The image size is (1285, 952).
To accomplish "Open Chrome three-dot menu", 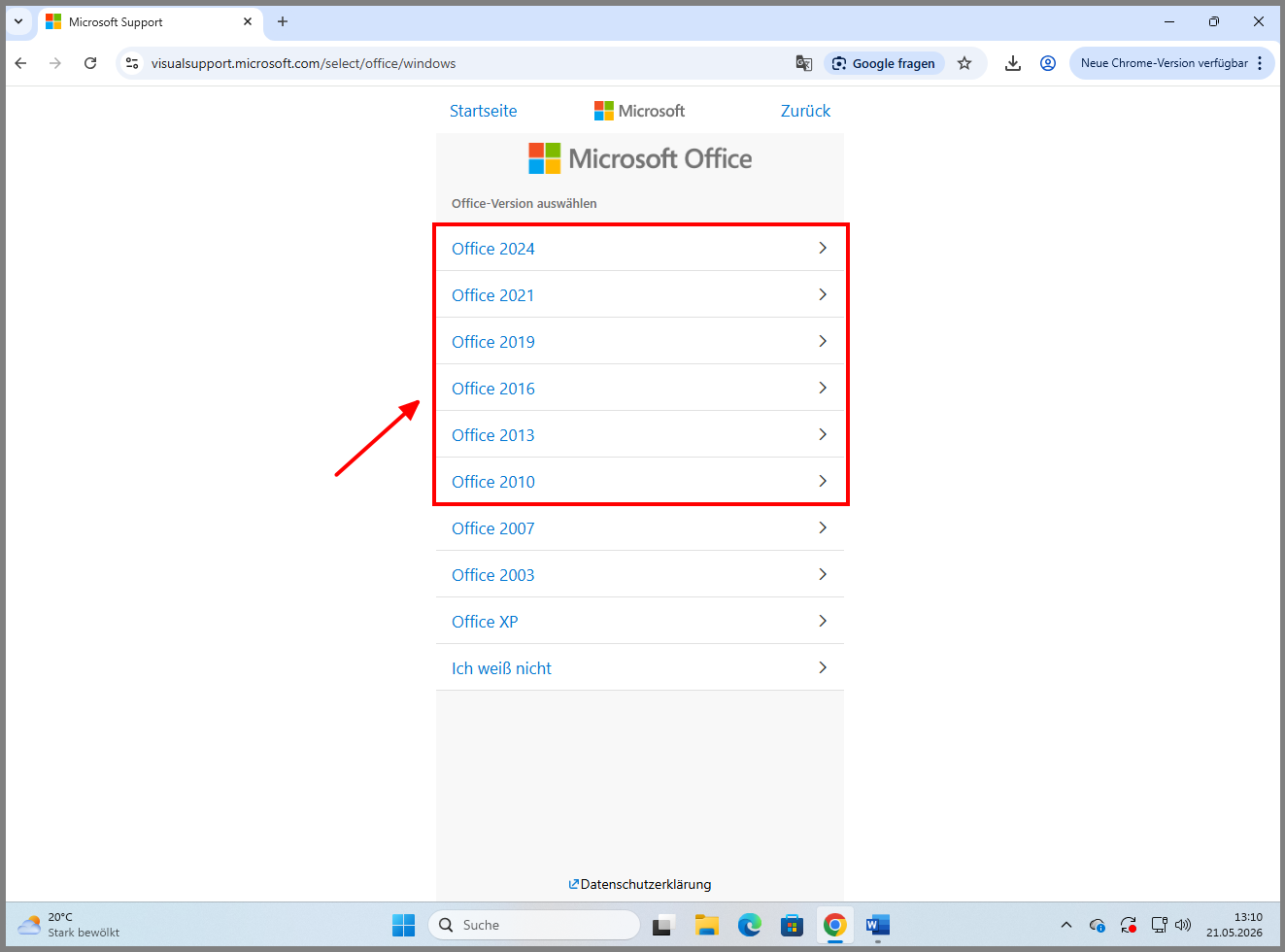I will 1260,63.
